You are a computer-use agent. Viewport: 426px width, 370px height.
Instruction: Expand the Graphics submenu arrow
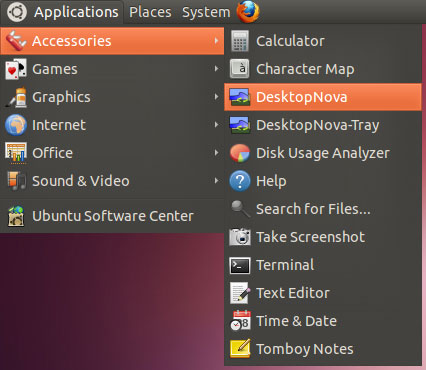[x=216, y=97]
